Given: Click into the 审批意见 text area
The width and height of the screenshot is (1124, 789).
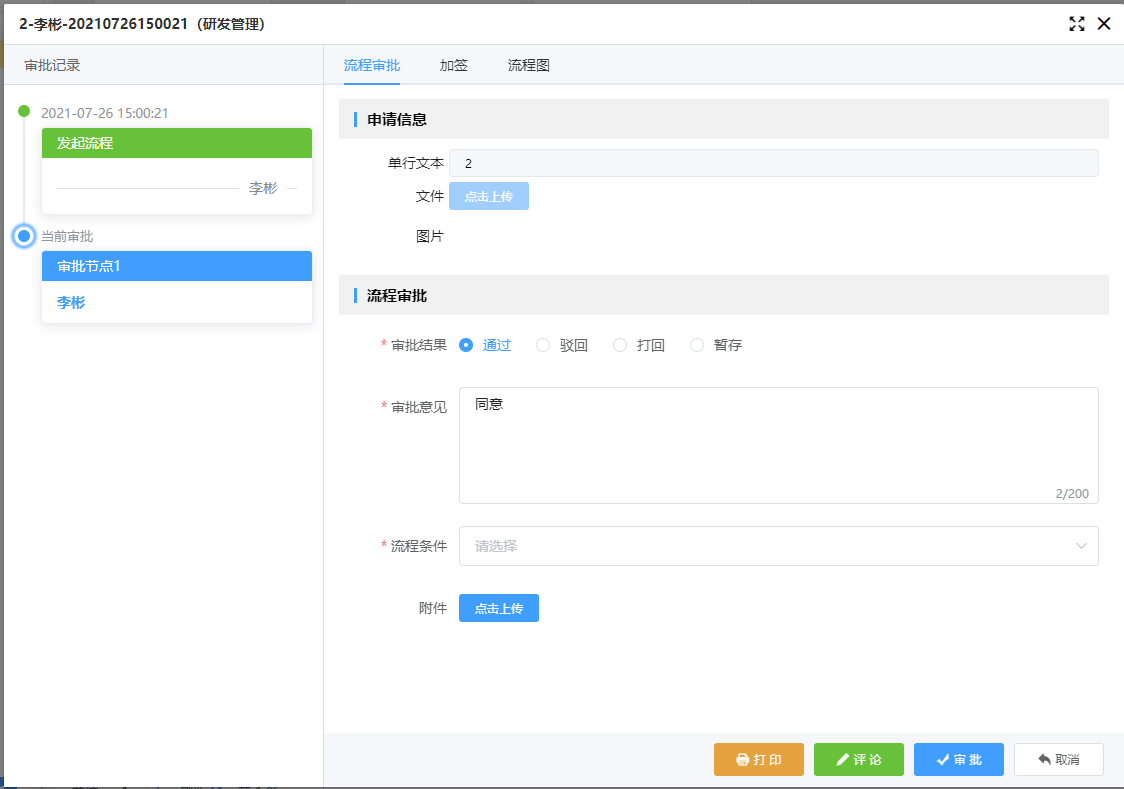Looking at the screenshot, I should (x=778, y=446).
